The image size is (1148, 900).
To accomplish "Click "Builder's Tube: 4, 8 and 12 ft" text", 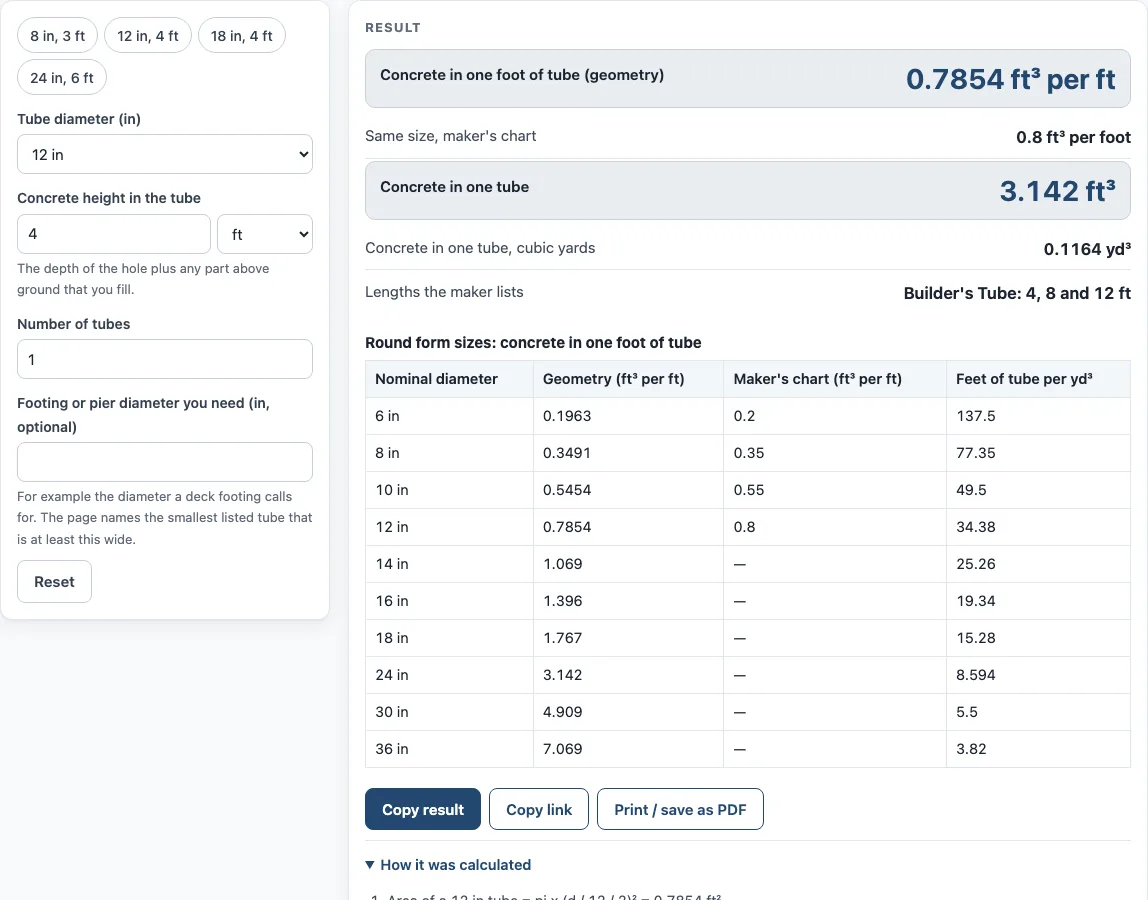I will click(1017, 294).
